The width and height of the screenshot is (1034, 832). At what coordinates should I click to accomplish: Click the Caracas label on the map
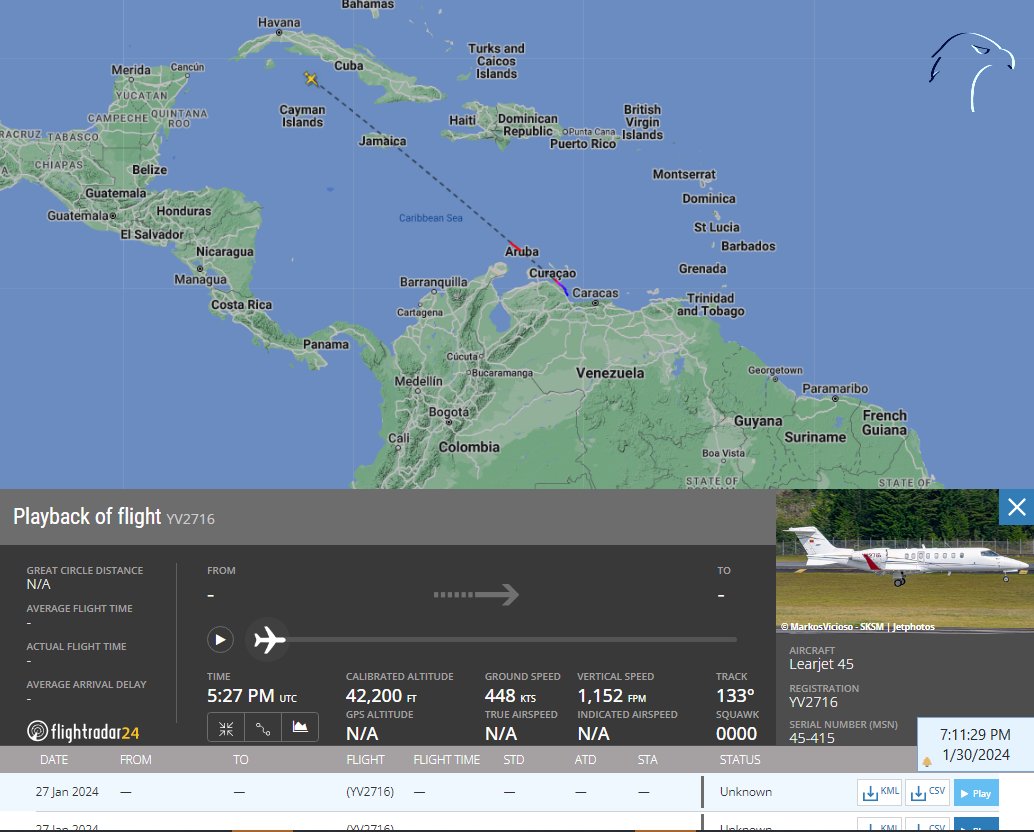click(x=595, y=293)
